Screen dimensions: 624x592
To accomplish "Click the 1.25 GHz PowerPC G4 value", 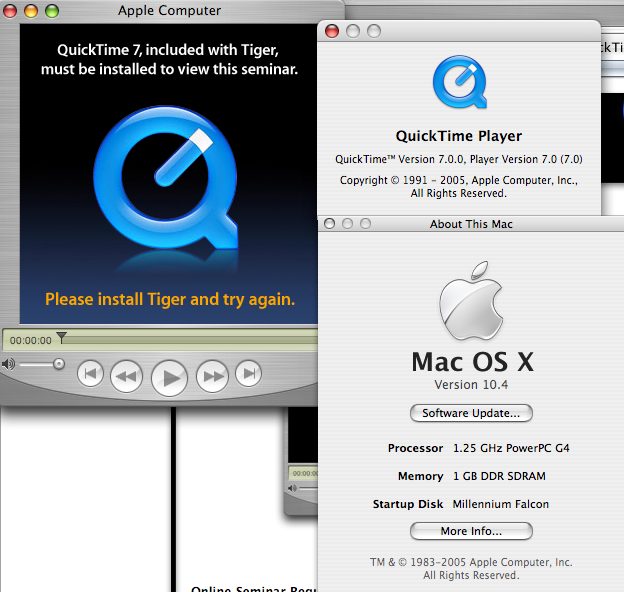I will (x=511, y=448).
